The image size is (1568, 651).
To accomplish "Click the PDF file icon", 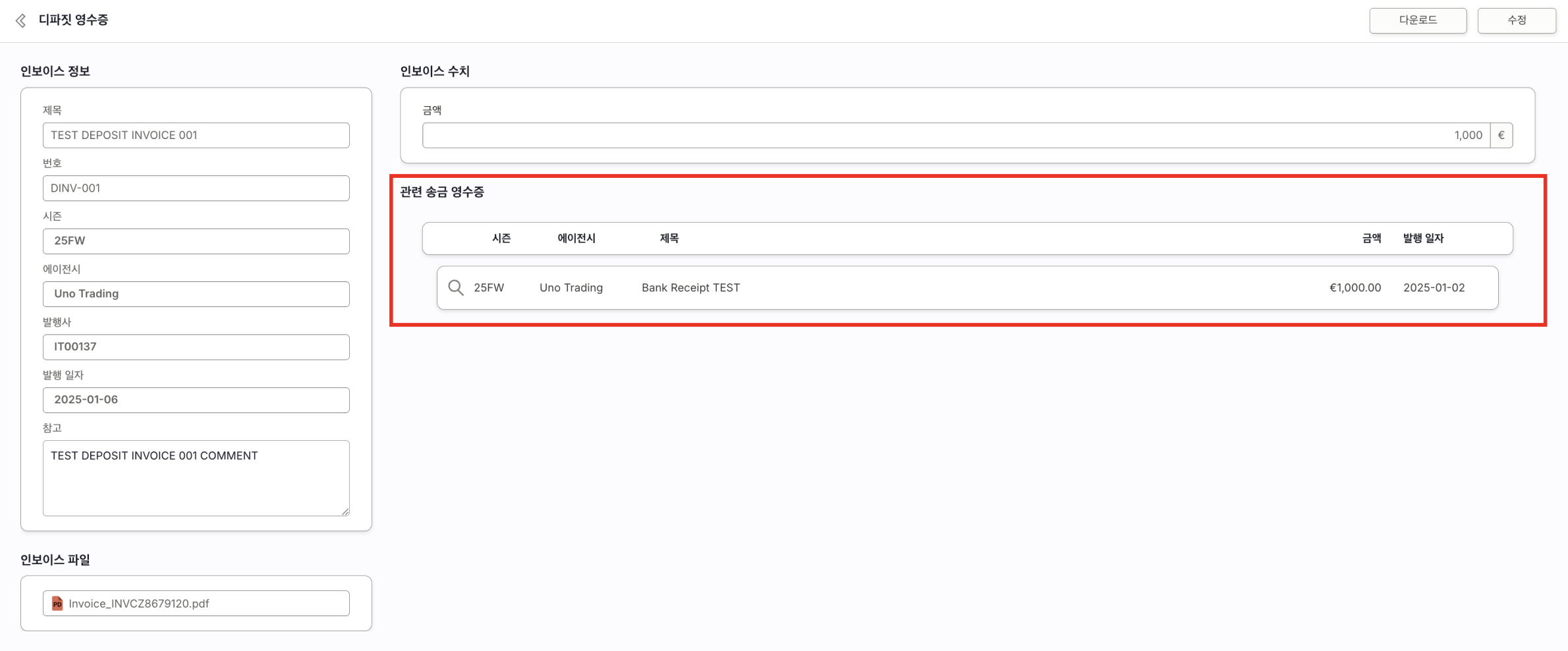I will (57, 604).
